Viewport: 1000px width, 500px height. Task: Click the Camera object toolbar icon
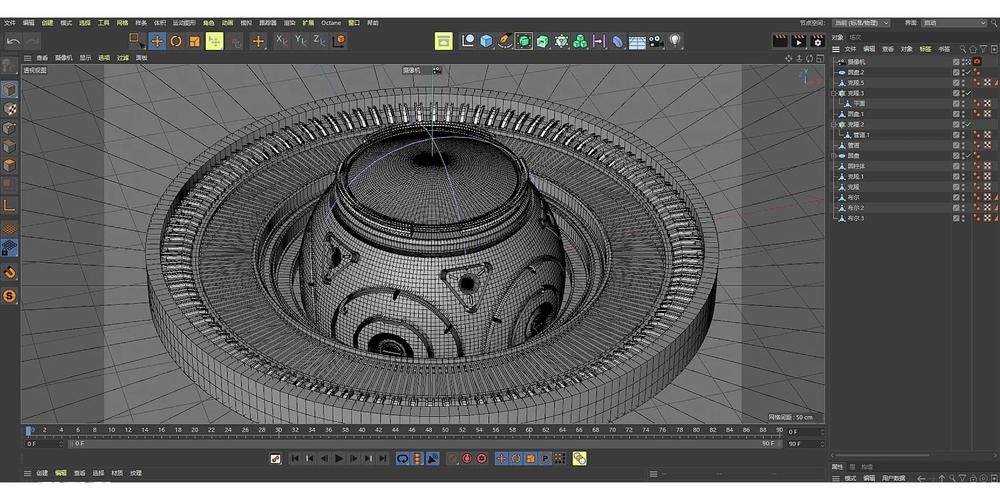click(656, 41)
